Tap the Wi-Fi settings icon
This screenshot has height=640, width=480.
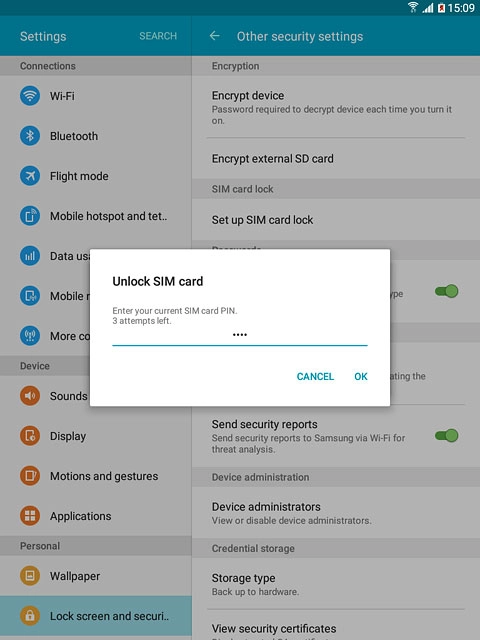pyautogui.click(x=30, y=96)
